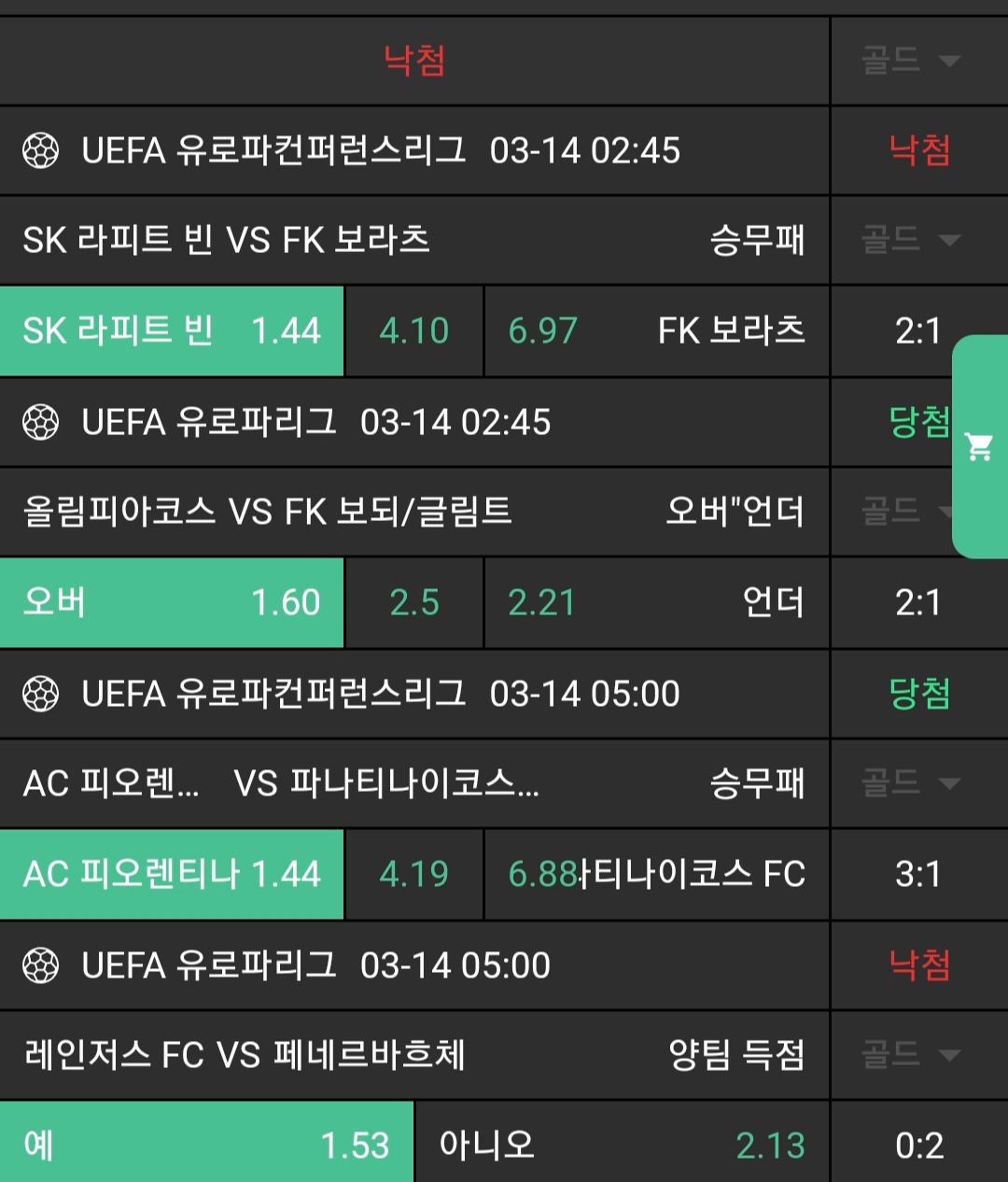
Task: Select SK 라피트 빈 1.44 home win odds
Action: (x=172, y=331)
